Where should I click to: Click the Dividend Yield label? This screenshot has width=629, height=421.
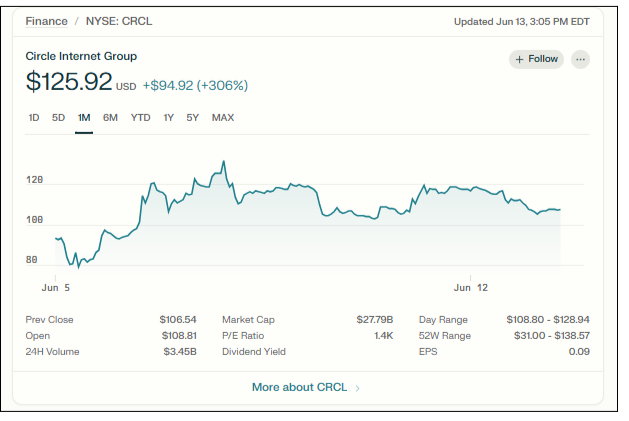tap(254, 352)
